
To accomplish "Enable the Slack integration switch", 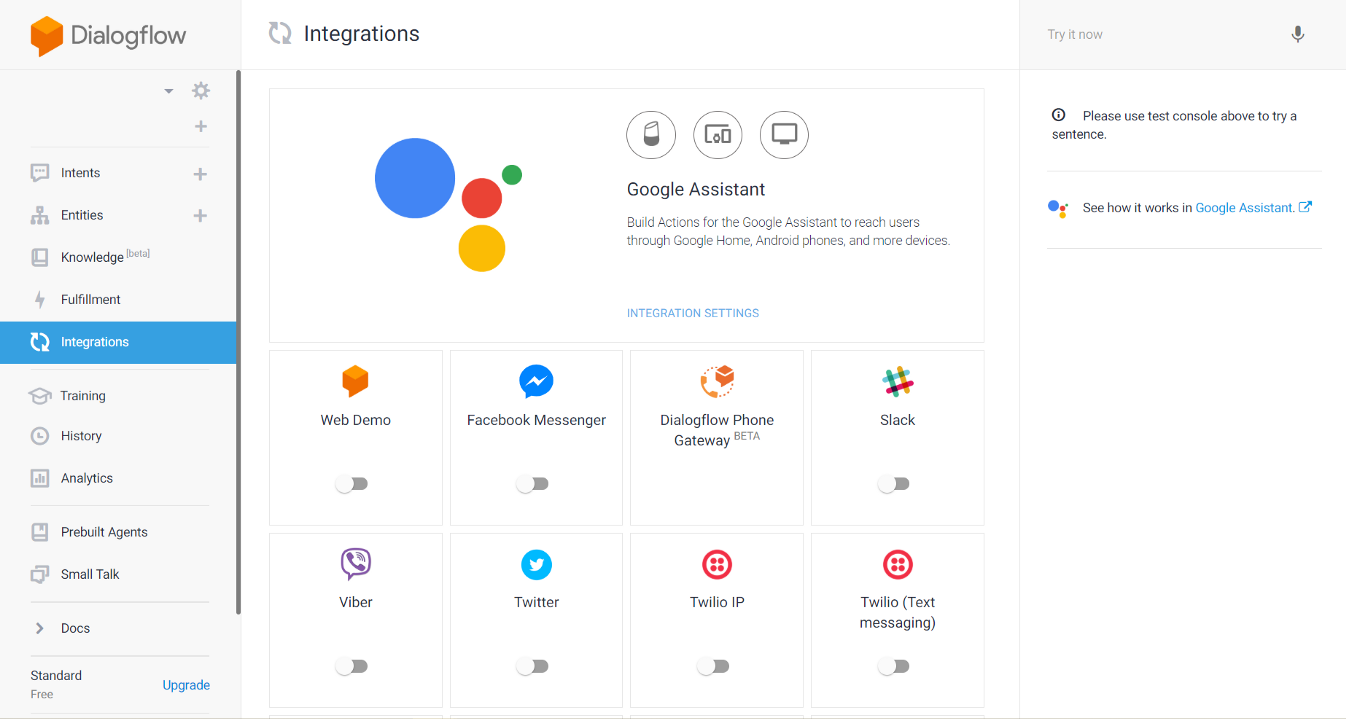I will coord(893,484).
